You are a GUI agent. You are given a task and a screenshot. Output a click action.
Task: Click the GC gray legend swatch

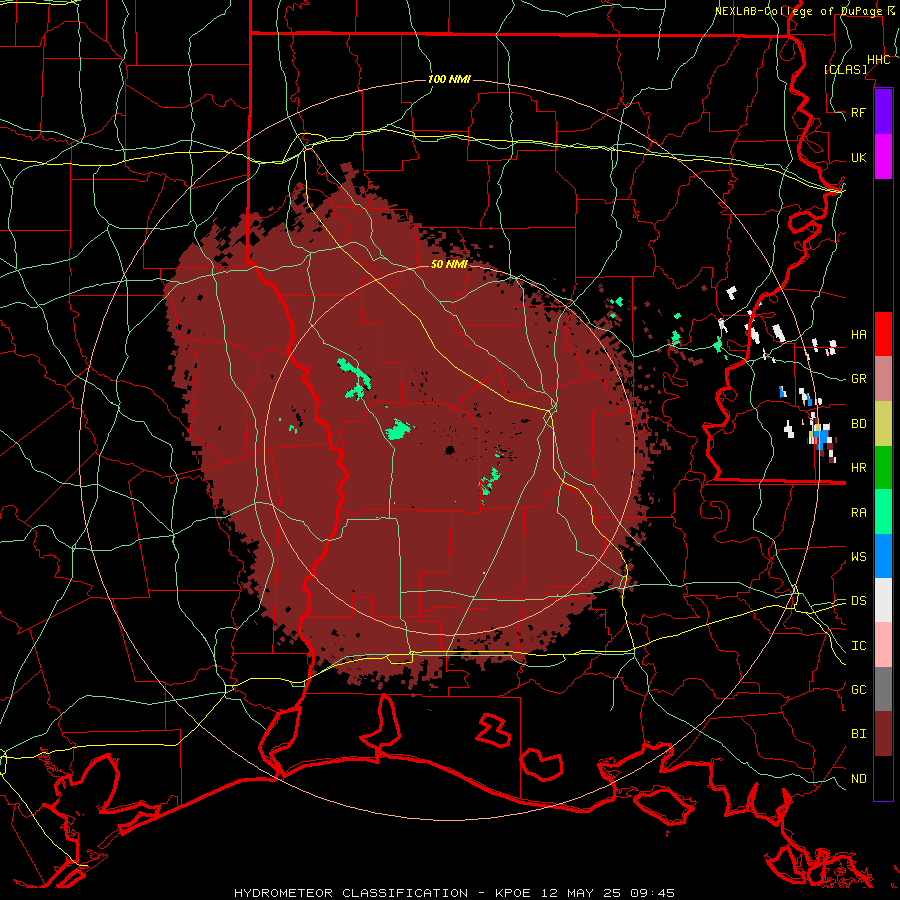pyautogui.click(x=883, y=689)
